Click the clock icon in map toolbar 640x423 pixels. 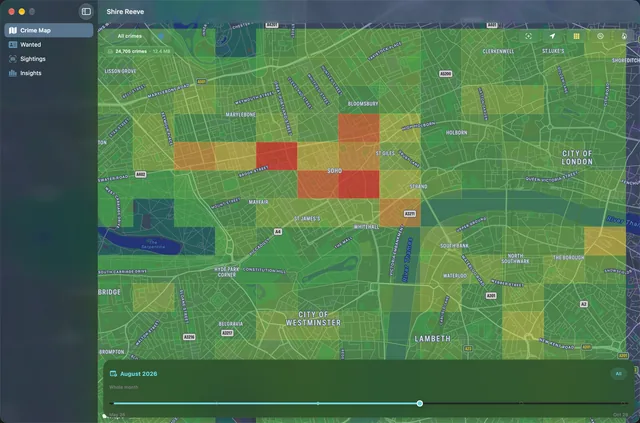click(x=600, y=36)
